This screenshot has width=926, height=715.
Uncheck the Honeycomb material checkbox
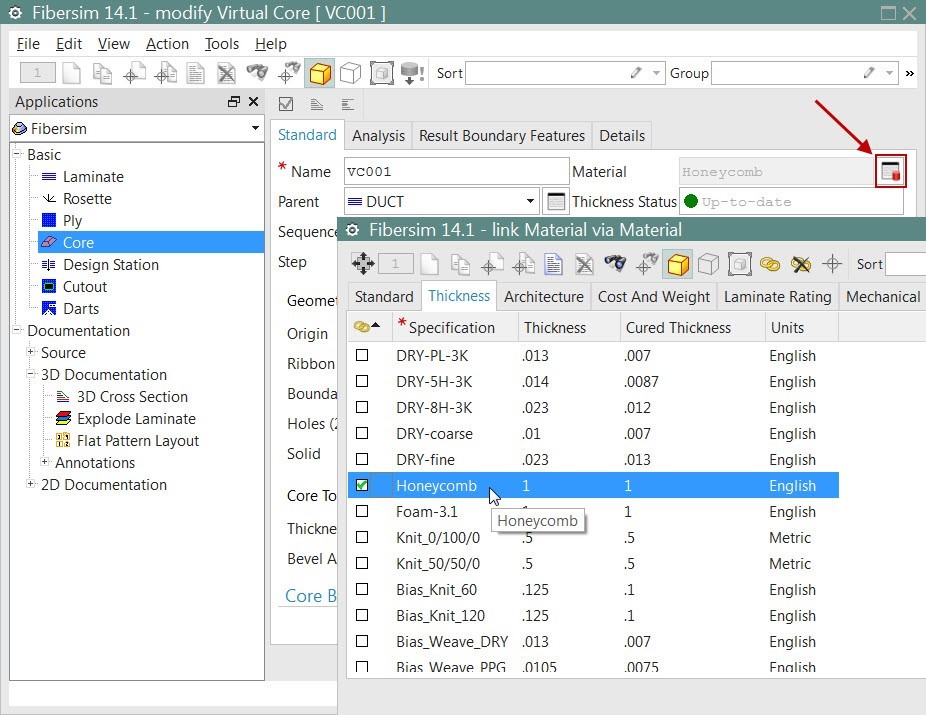[x=362, y=485]
